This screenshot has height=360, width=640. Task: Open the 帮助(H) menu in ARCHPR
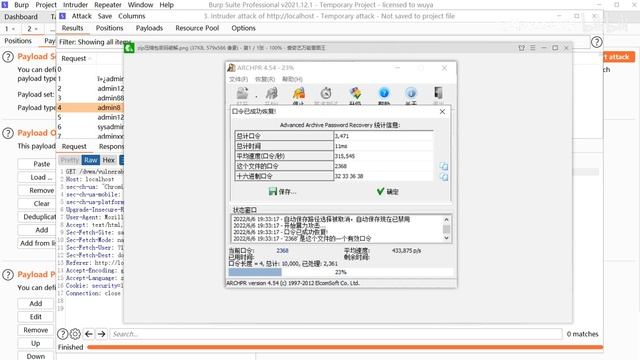292,79
